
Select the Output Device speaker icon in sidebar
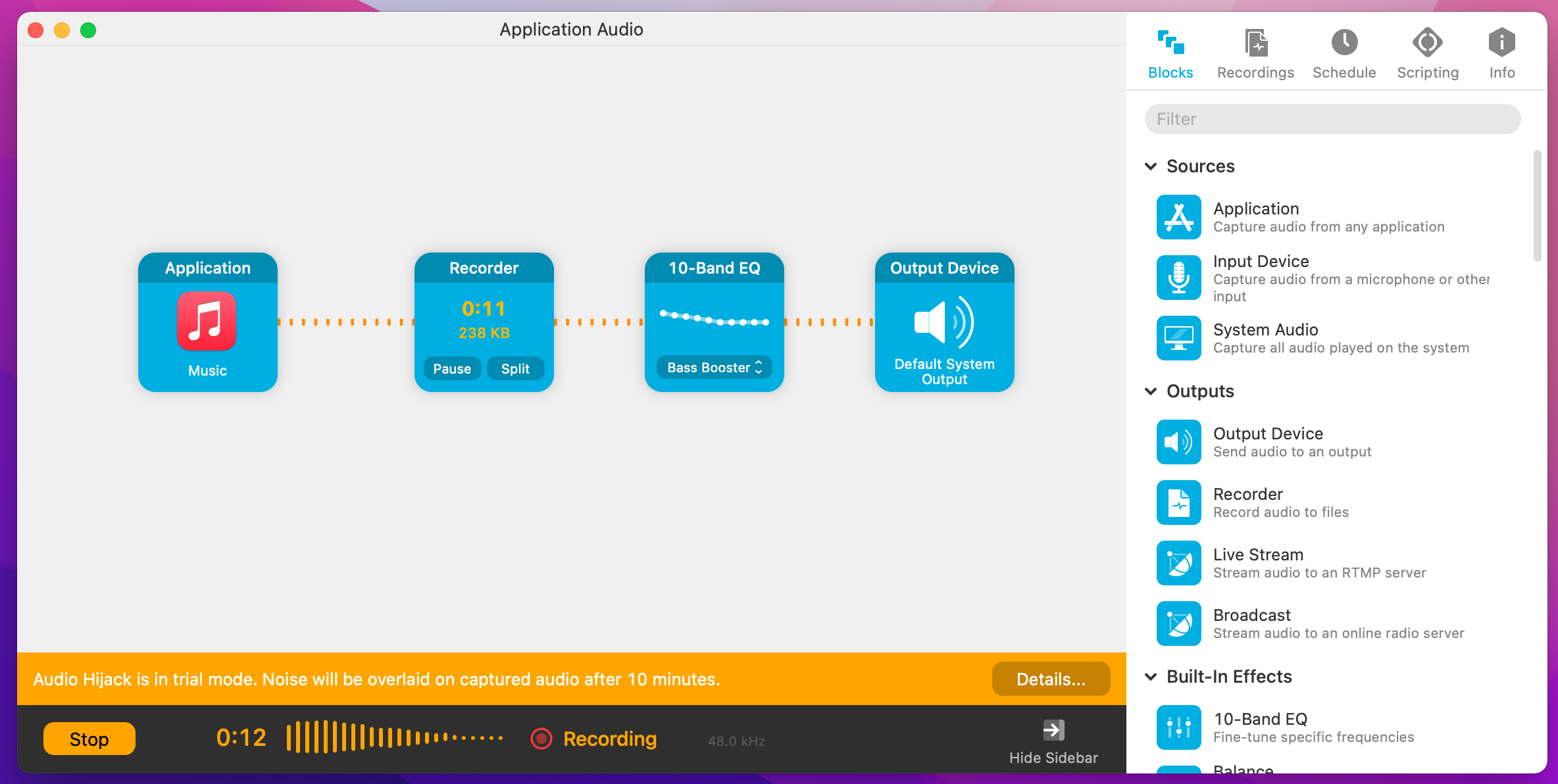pos(1179,442)
